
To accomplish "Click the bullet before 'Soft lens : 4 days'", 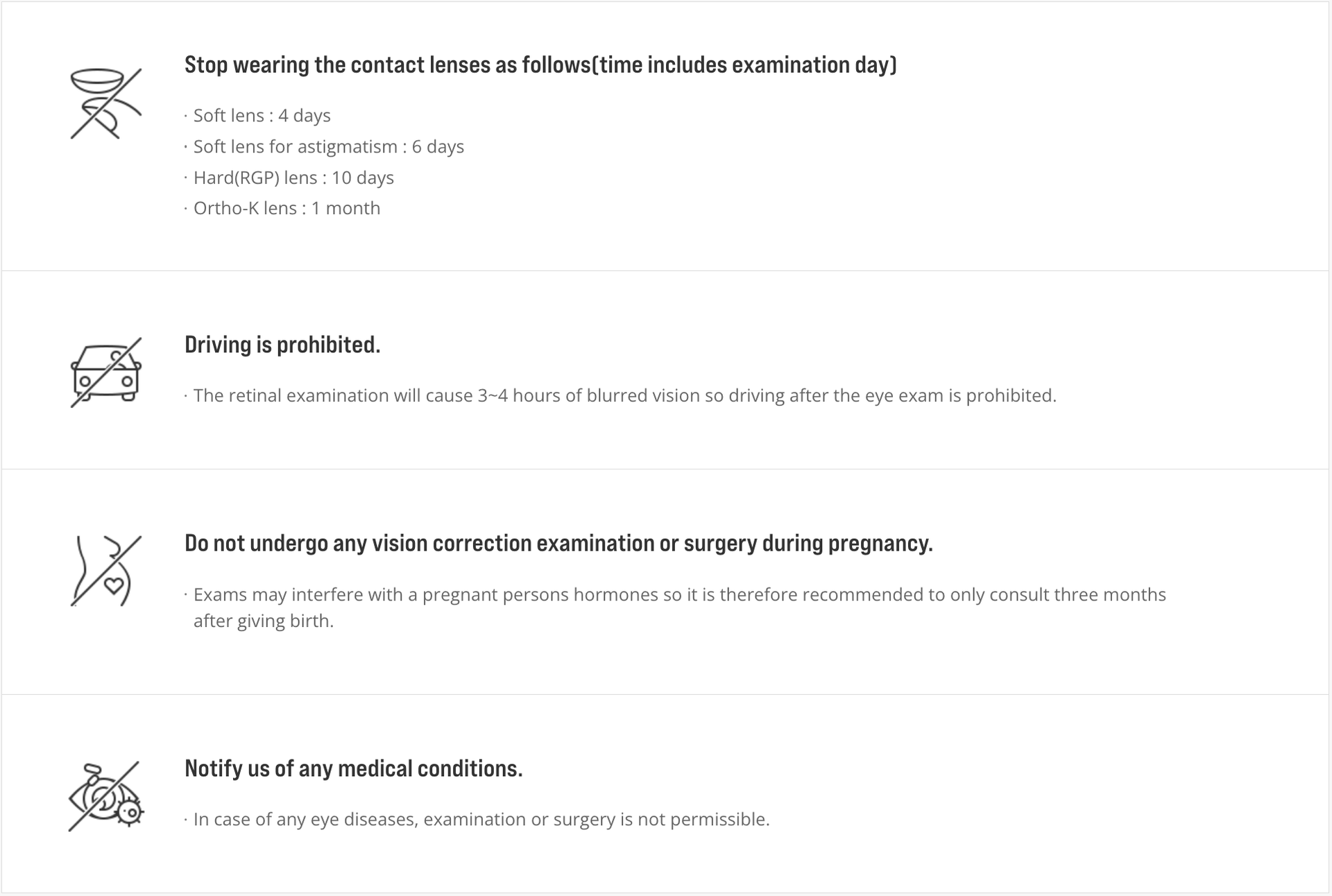I will [186, 116].
